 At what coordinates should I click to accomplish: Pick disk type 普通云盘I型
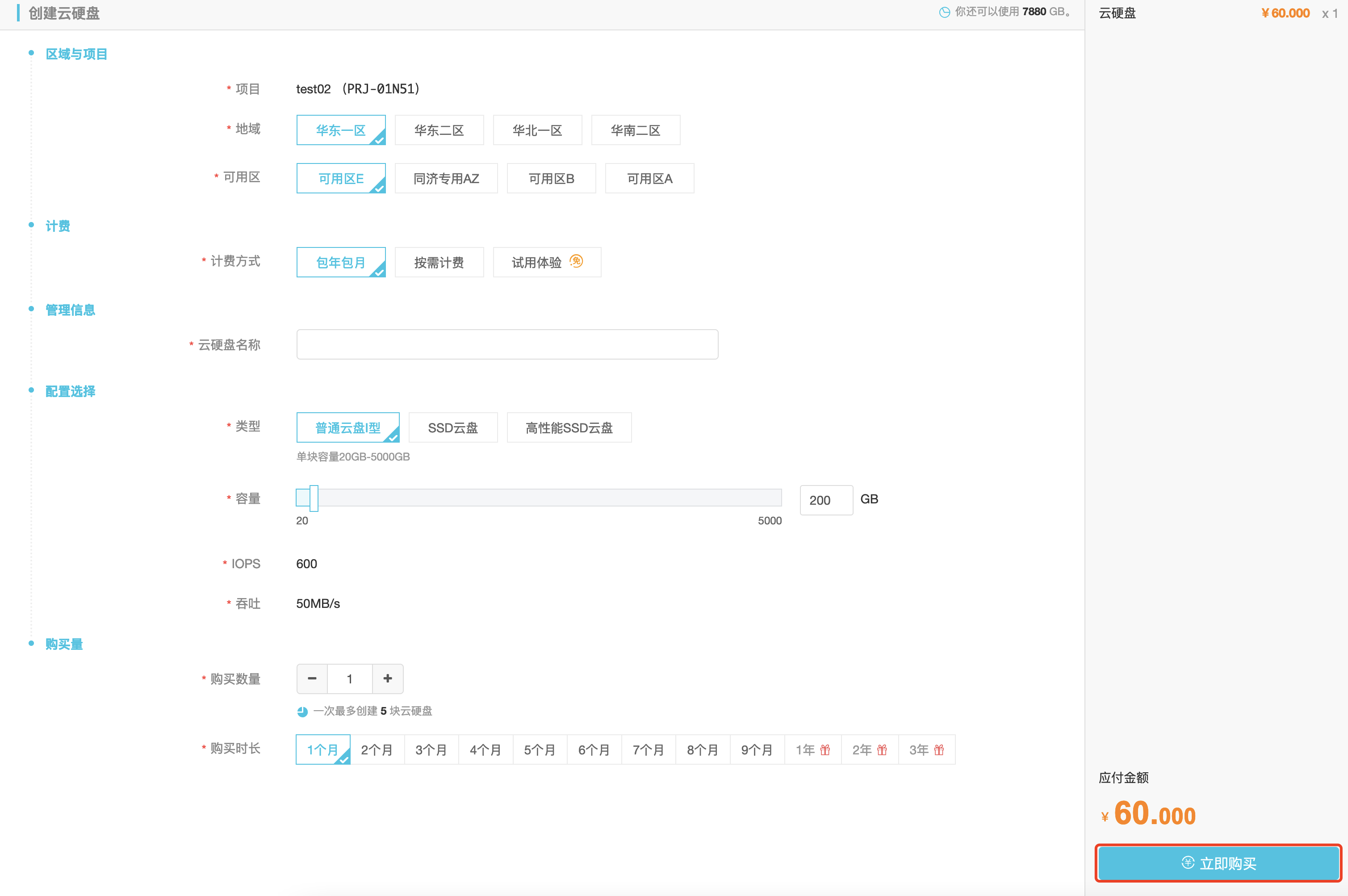tap(348, 427)
